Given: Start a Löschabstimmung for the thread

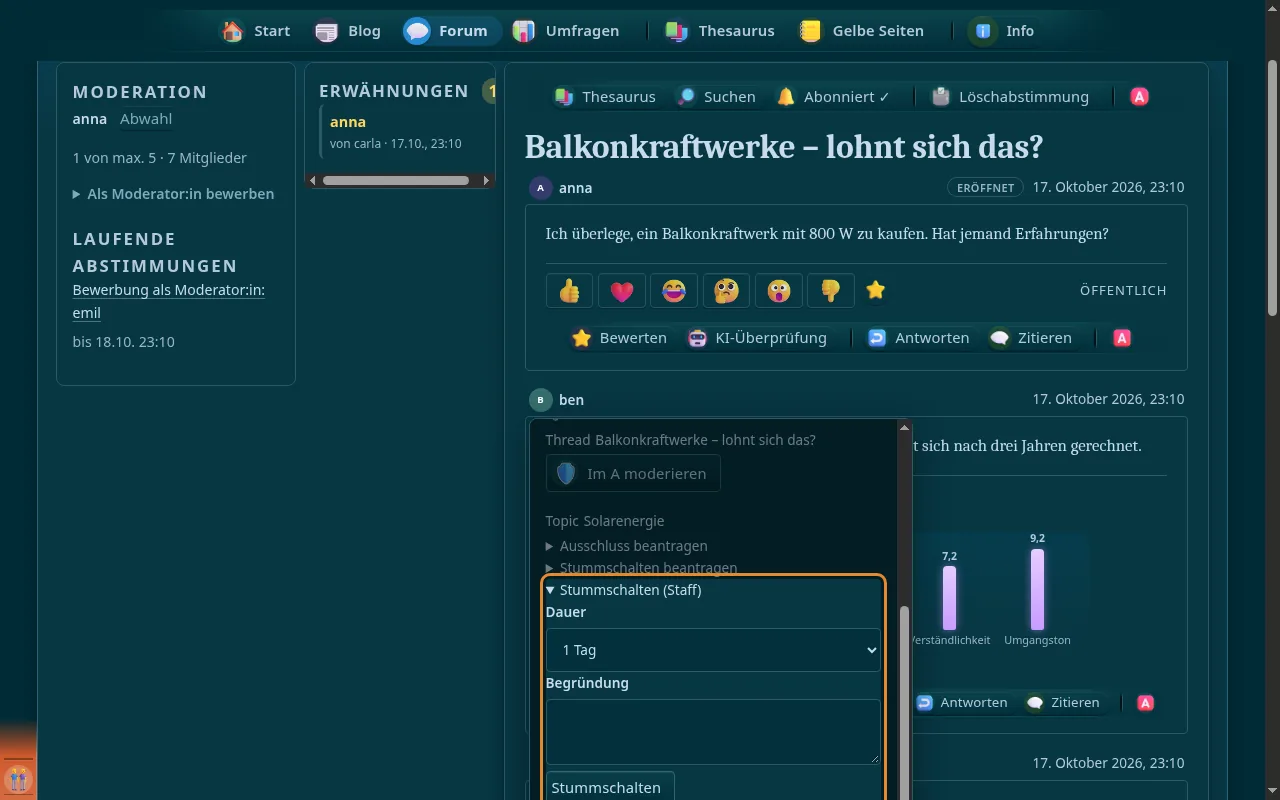Looking at the screenshot, I should coord(1010,97).
